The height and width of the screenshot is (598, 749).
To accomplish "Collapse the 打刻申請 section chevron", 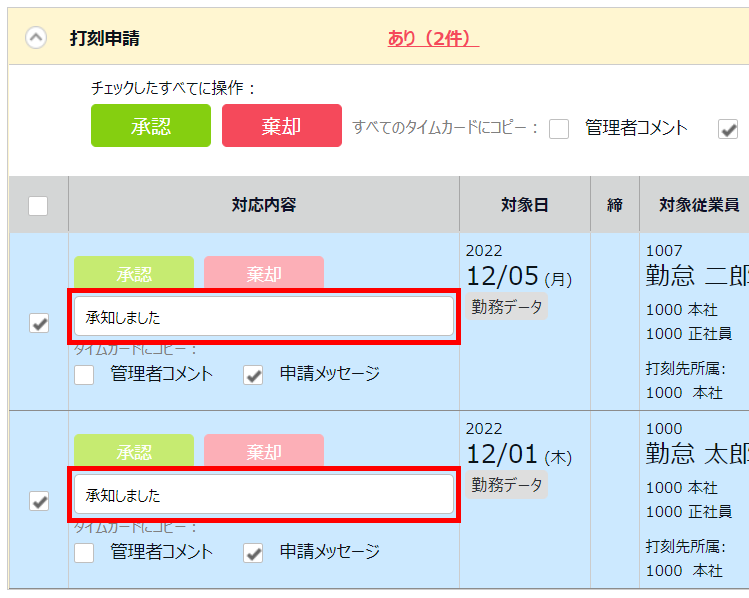I will point(36,39).
